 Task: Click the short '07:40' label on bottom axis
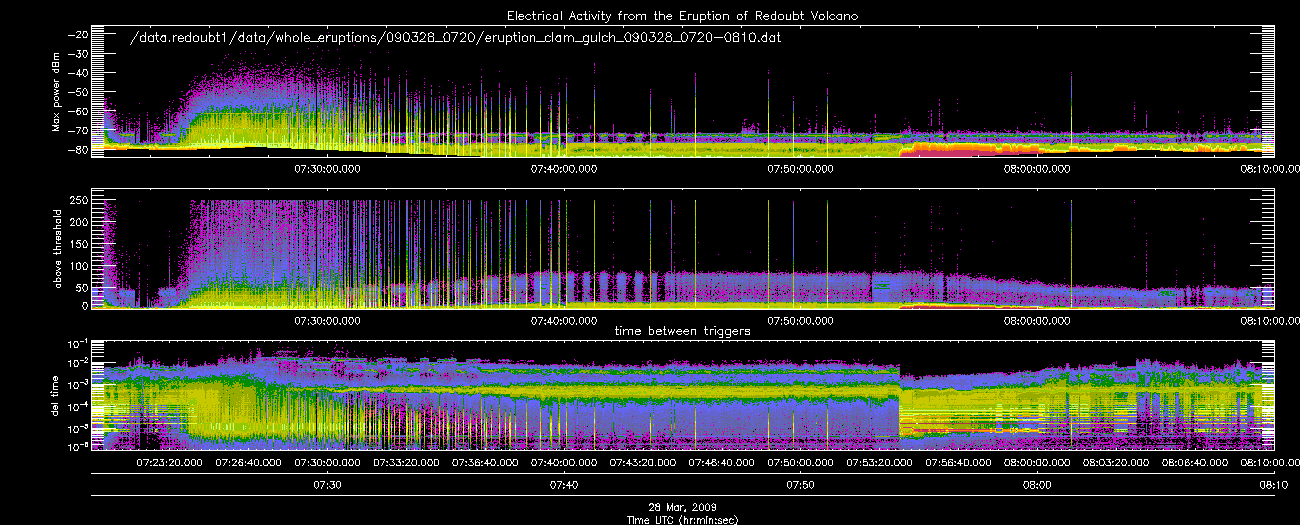tap(565, 485)
